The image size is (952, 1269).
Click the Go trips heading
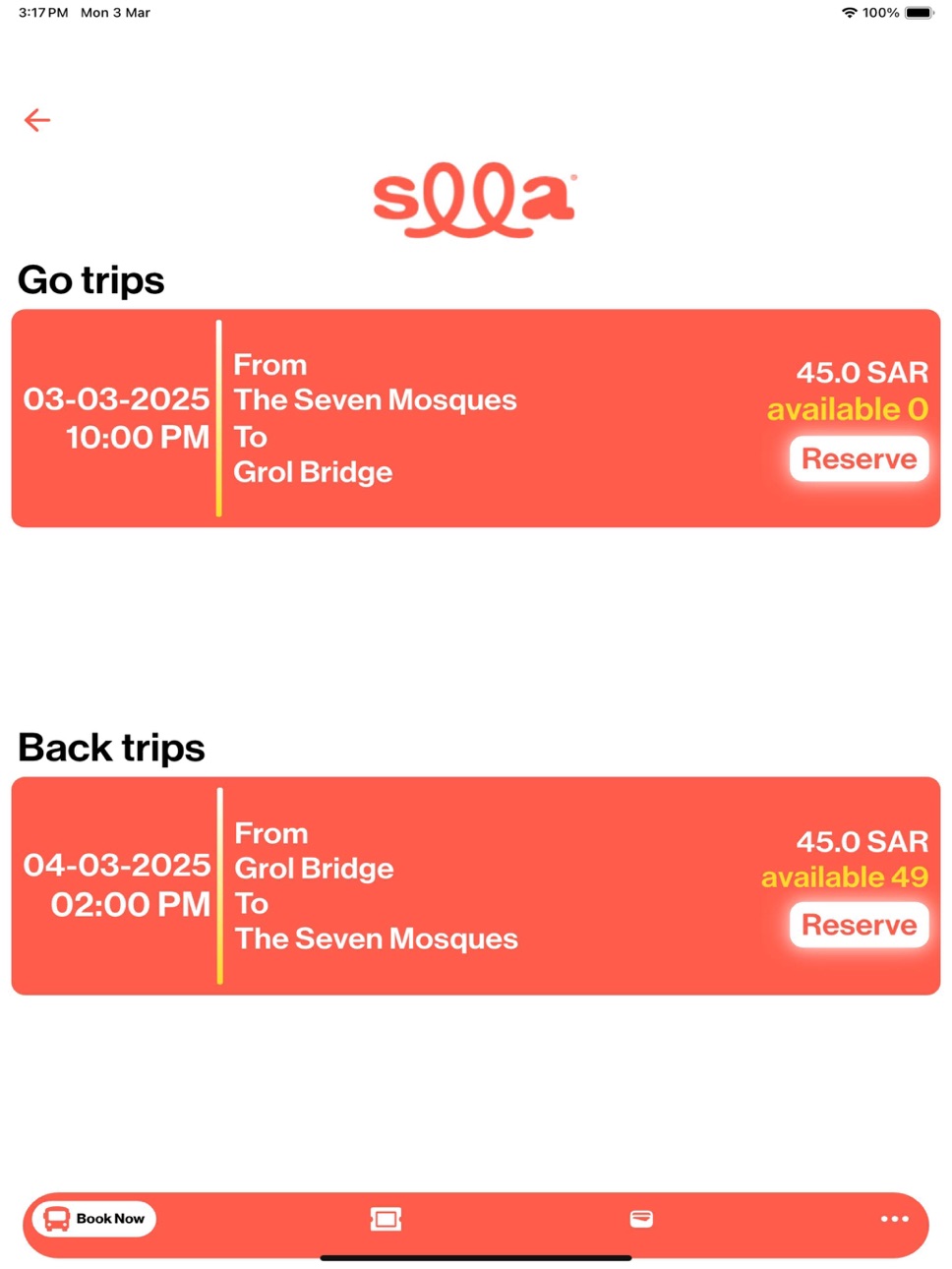click(x=91, y=280)
